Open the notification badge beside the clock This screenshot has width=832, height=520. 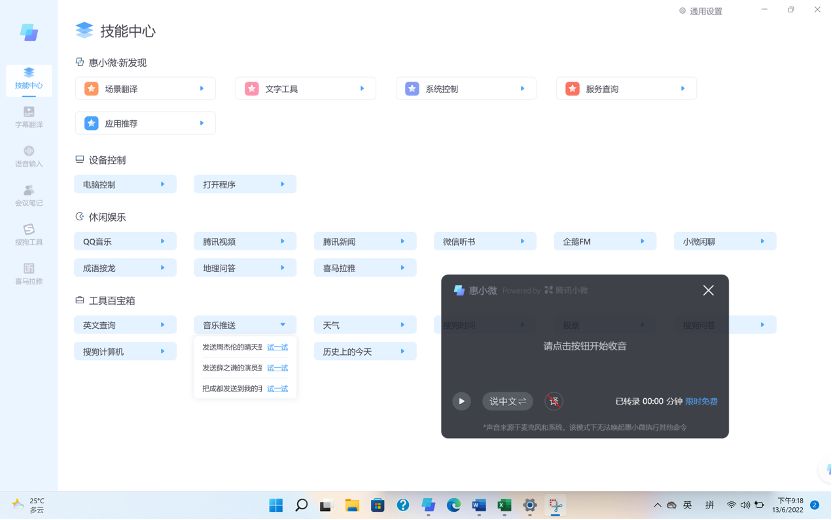tap(815, 505)
